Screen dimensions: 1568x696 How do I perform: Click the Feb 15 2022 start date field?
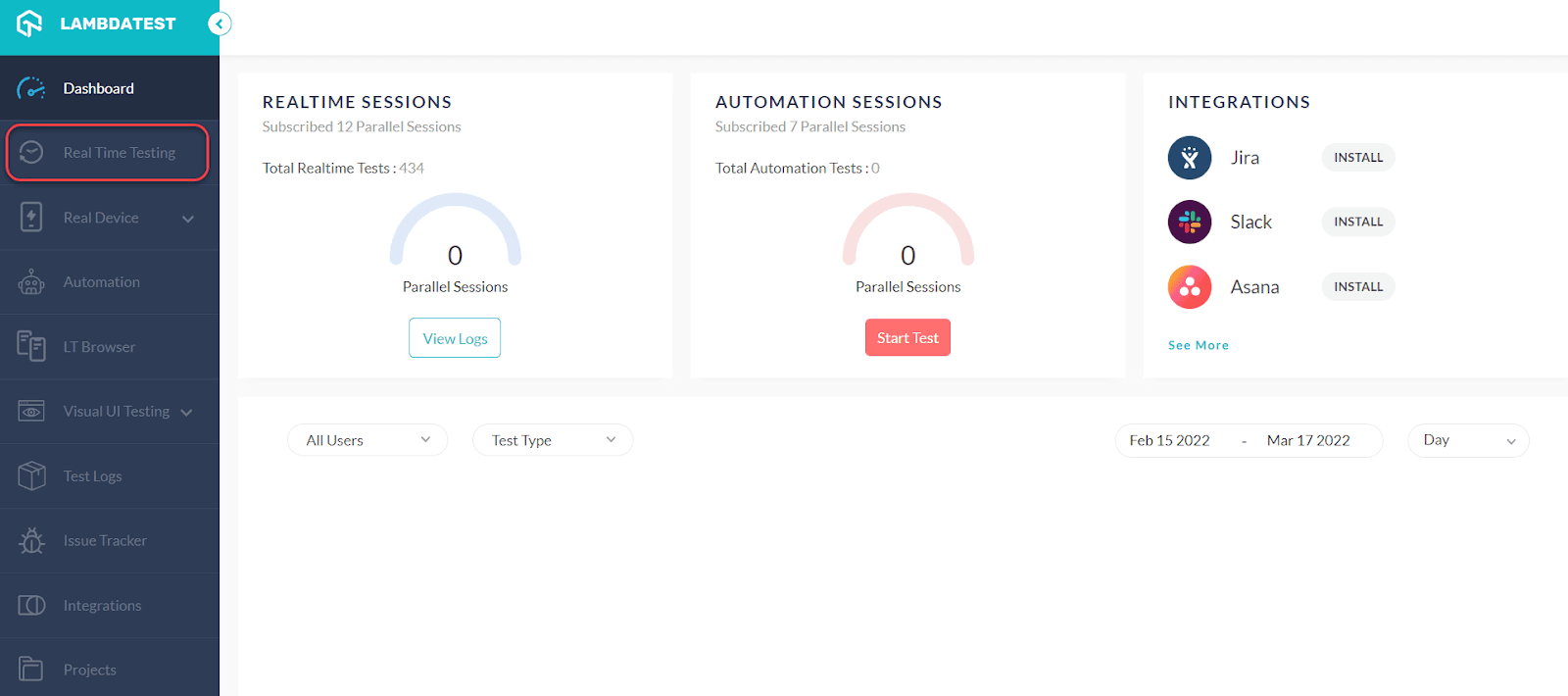pos(1170,440)
